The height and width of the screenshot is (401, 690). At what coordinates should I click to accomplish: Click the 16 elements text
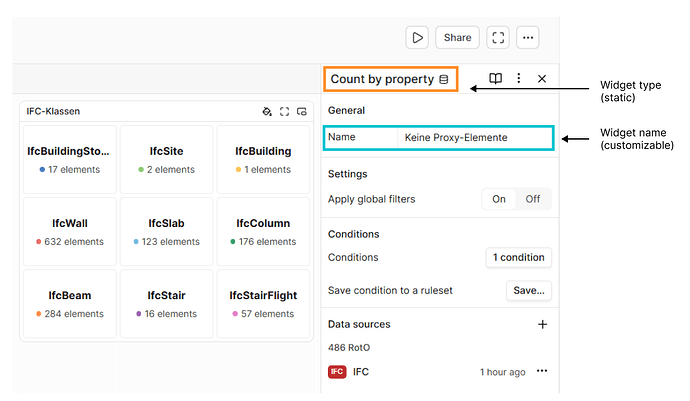point(171,314)
